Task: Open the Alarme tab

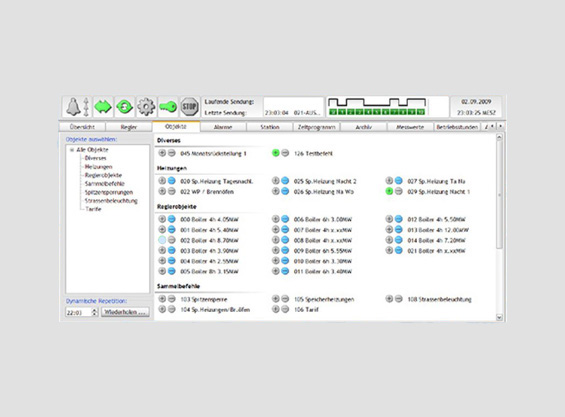Action: coord(223,127)
